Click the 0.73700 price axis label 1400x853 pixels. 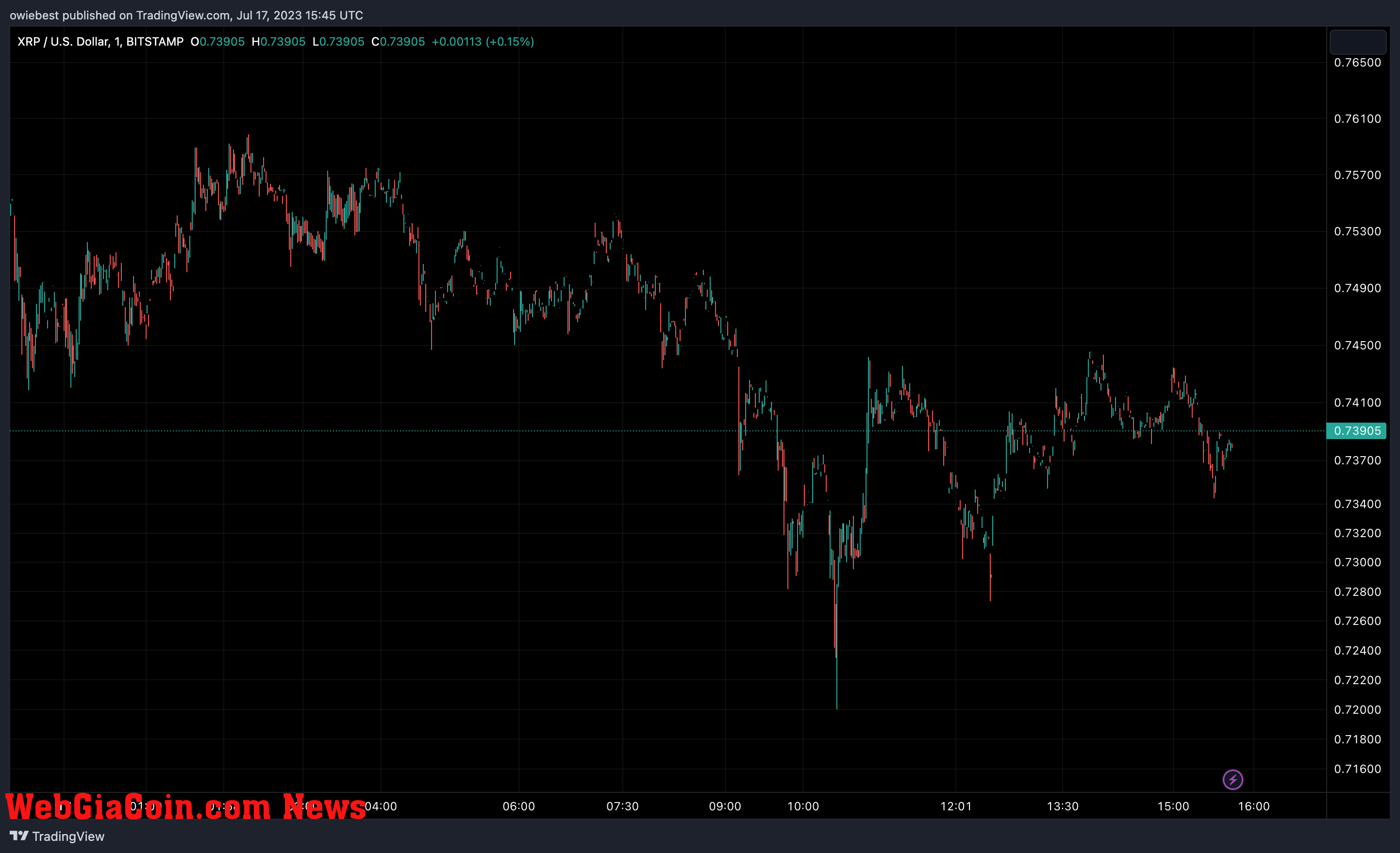coord(1357,460)
